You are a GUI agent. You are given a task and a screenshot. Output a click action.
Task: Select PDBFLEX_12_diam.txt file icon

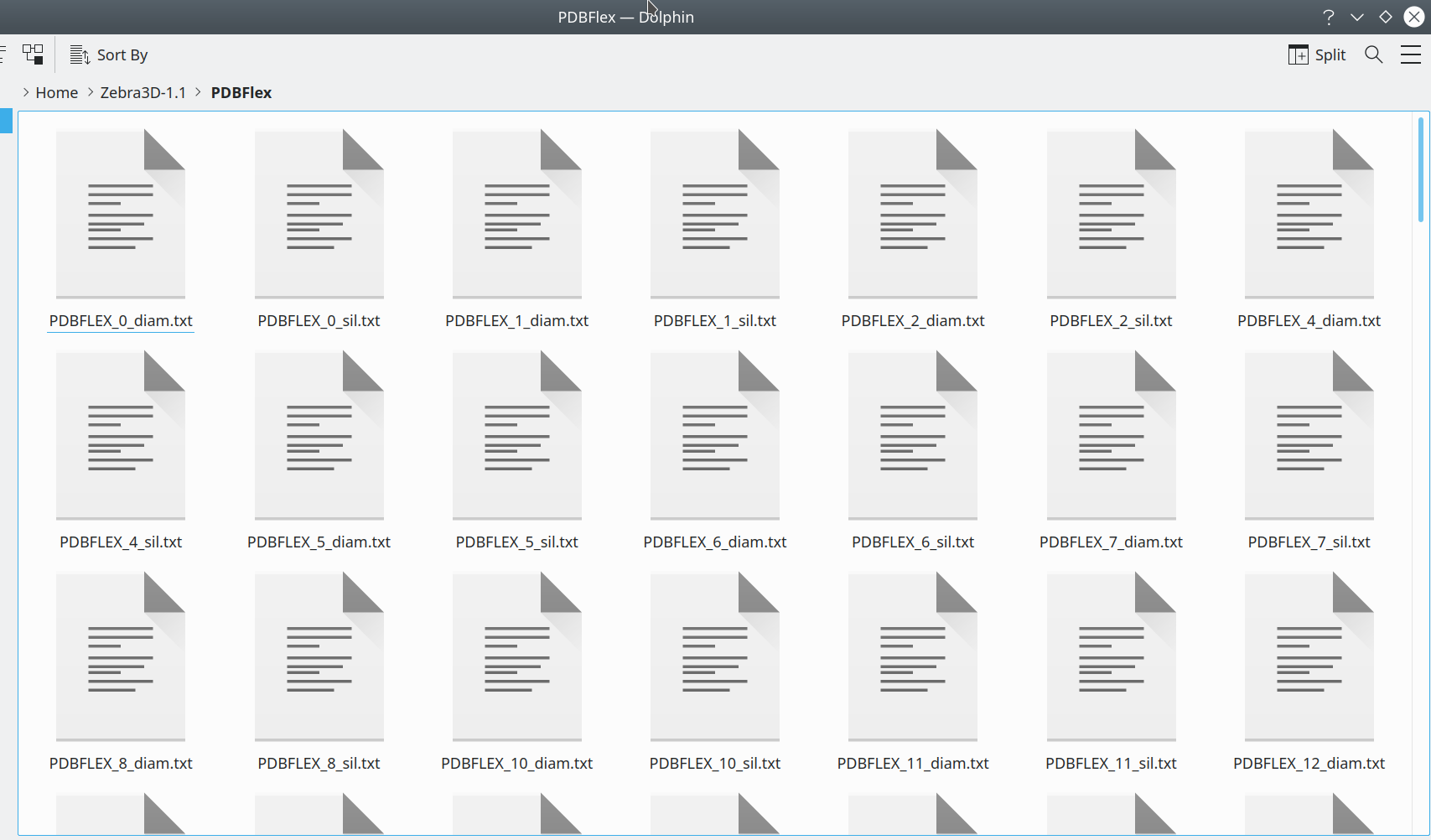click(1309, 656)
